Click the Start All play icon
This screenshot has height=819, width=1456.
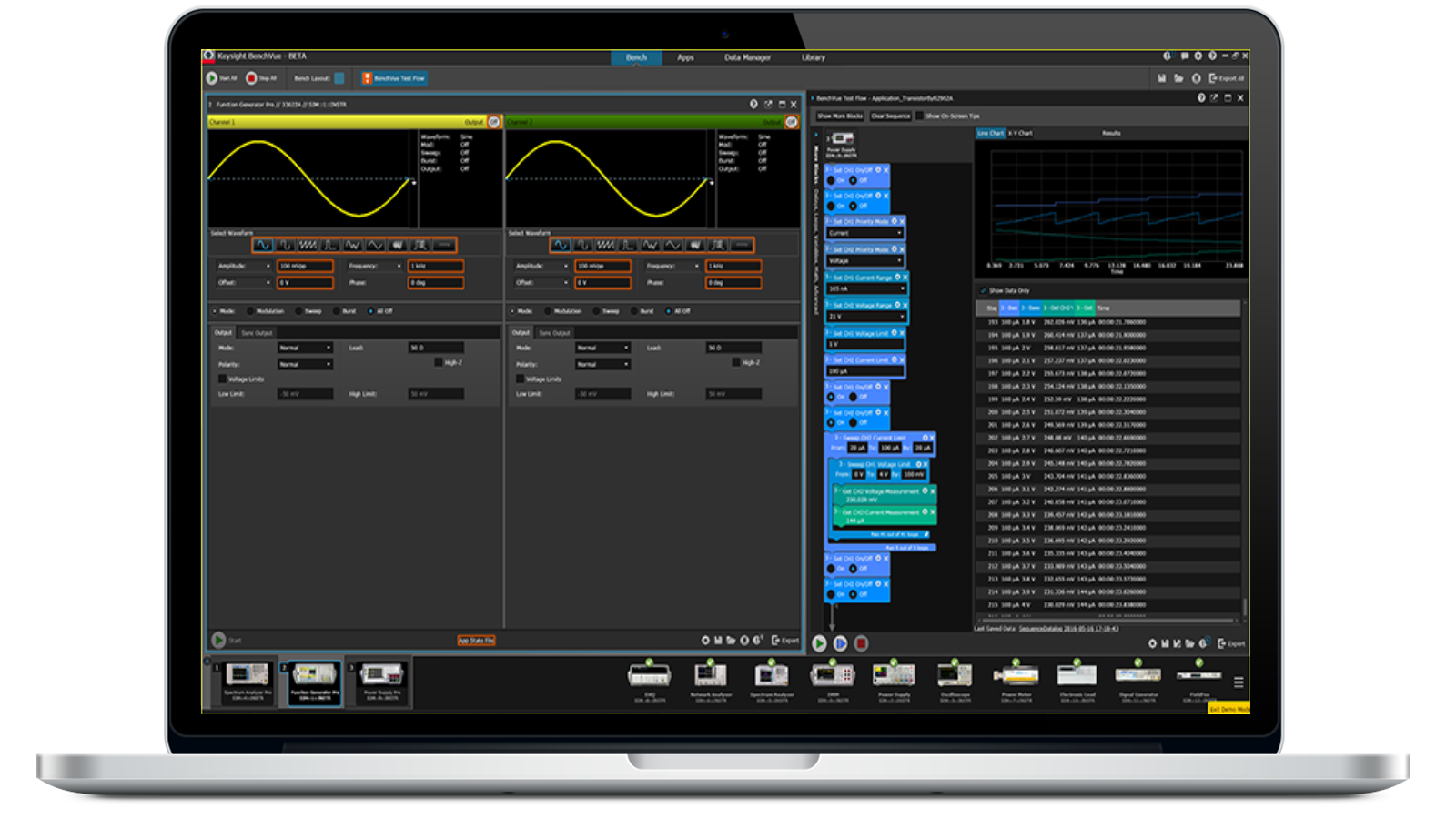pyautogui.click(x=212, y=78)
